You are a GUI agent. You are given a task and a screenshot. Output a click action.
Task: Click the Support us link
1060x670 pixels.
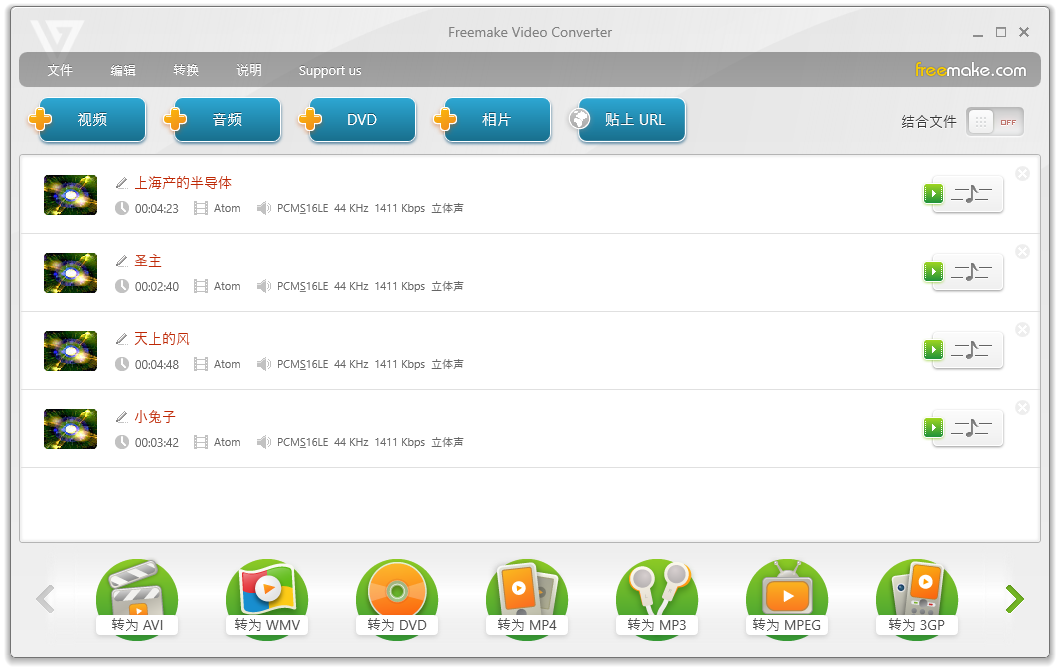330,70
